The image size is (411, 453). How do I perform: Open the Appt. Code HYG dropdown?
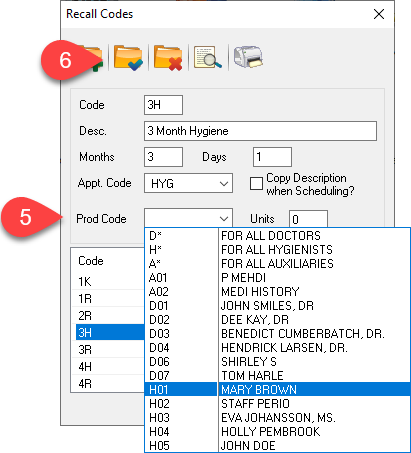click(x=188, y=183)
